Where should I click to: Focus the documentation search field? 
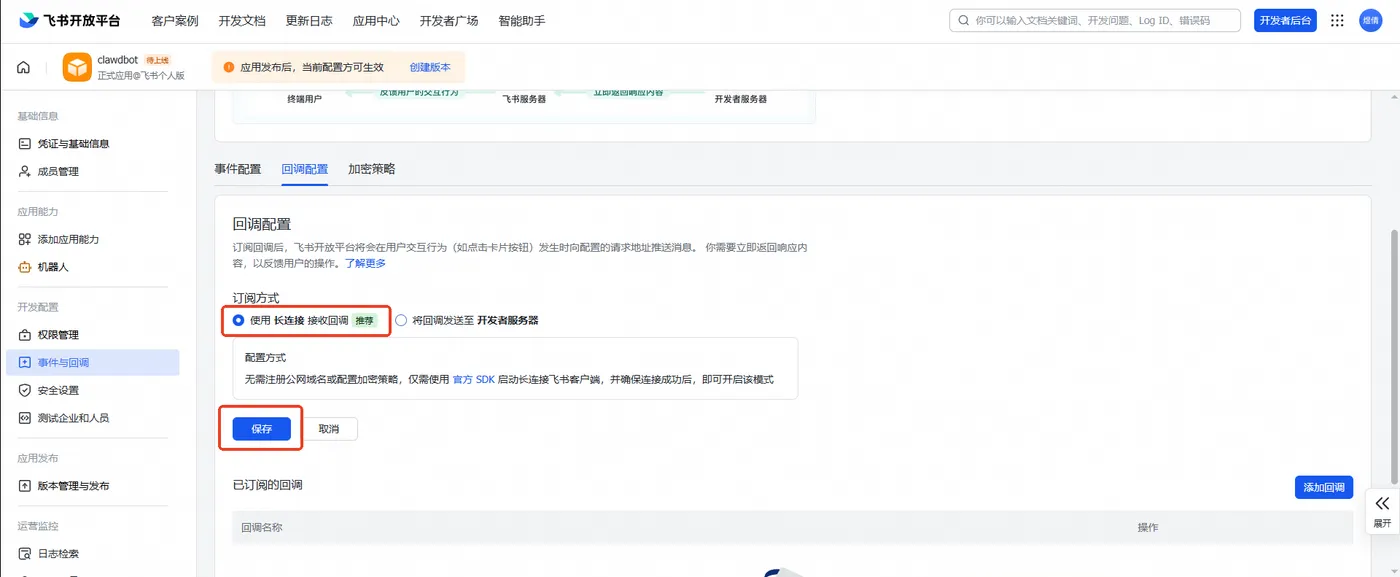[1094, 20]
